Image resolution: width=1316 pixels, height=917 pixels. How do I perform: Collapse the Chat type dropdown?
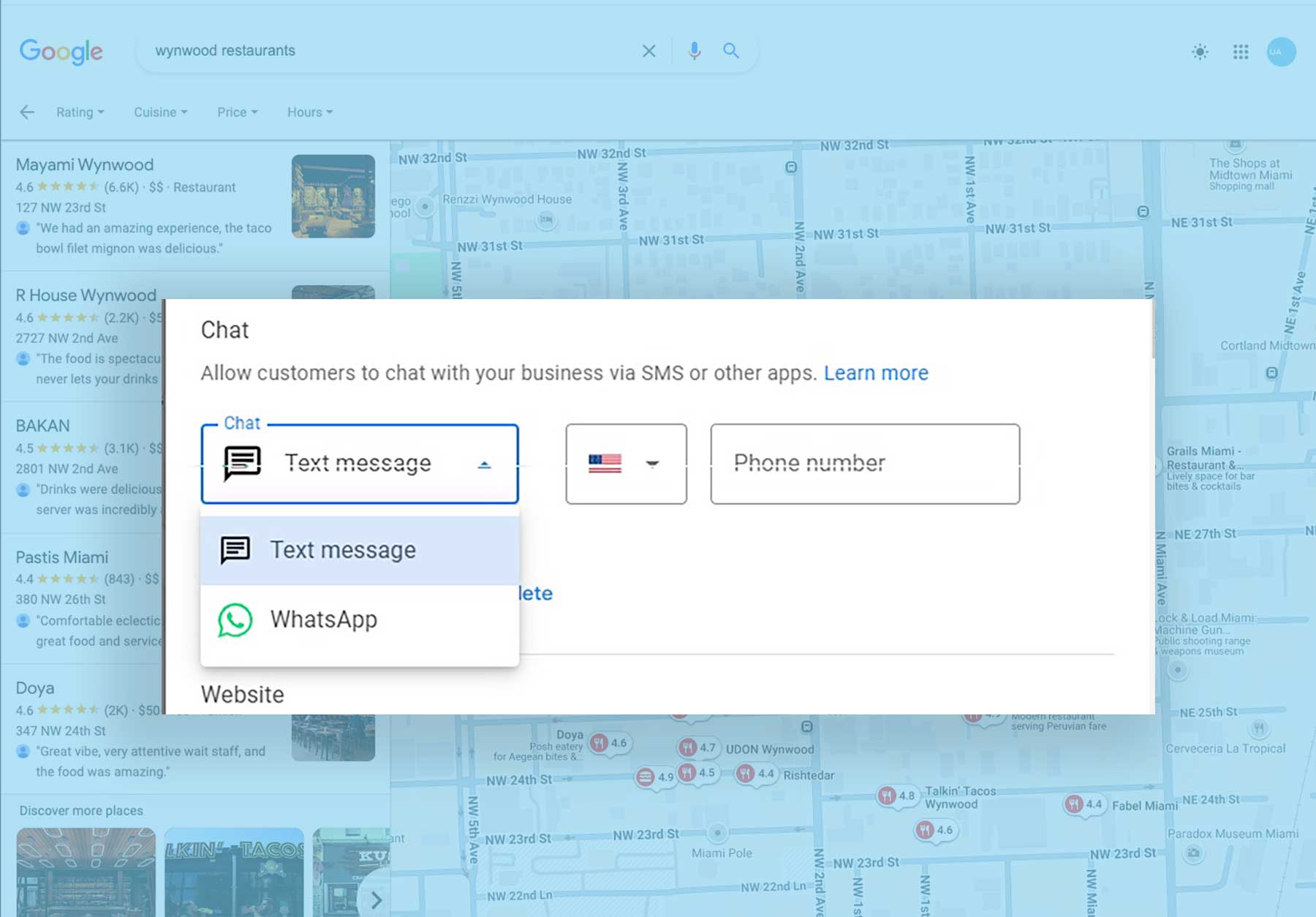pos(485,463)
